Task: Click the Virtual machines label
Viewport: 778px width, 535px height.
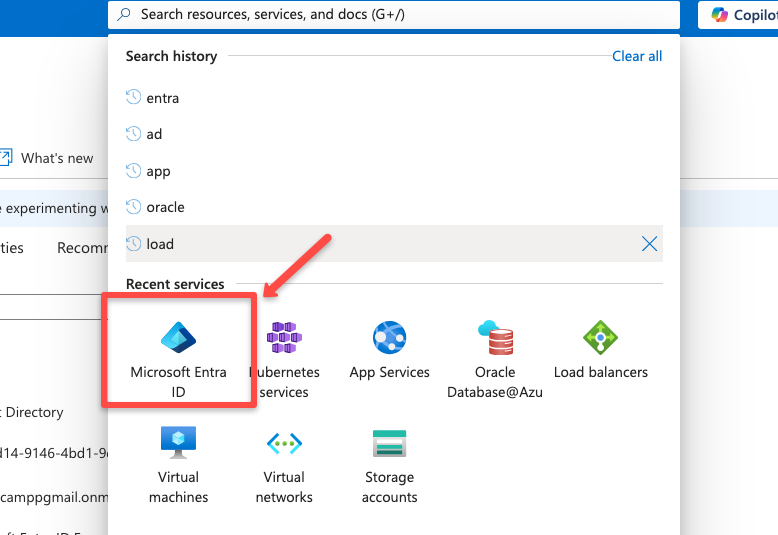Action: coord(178,487)
